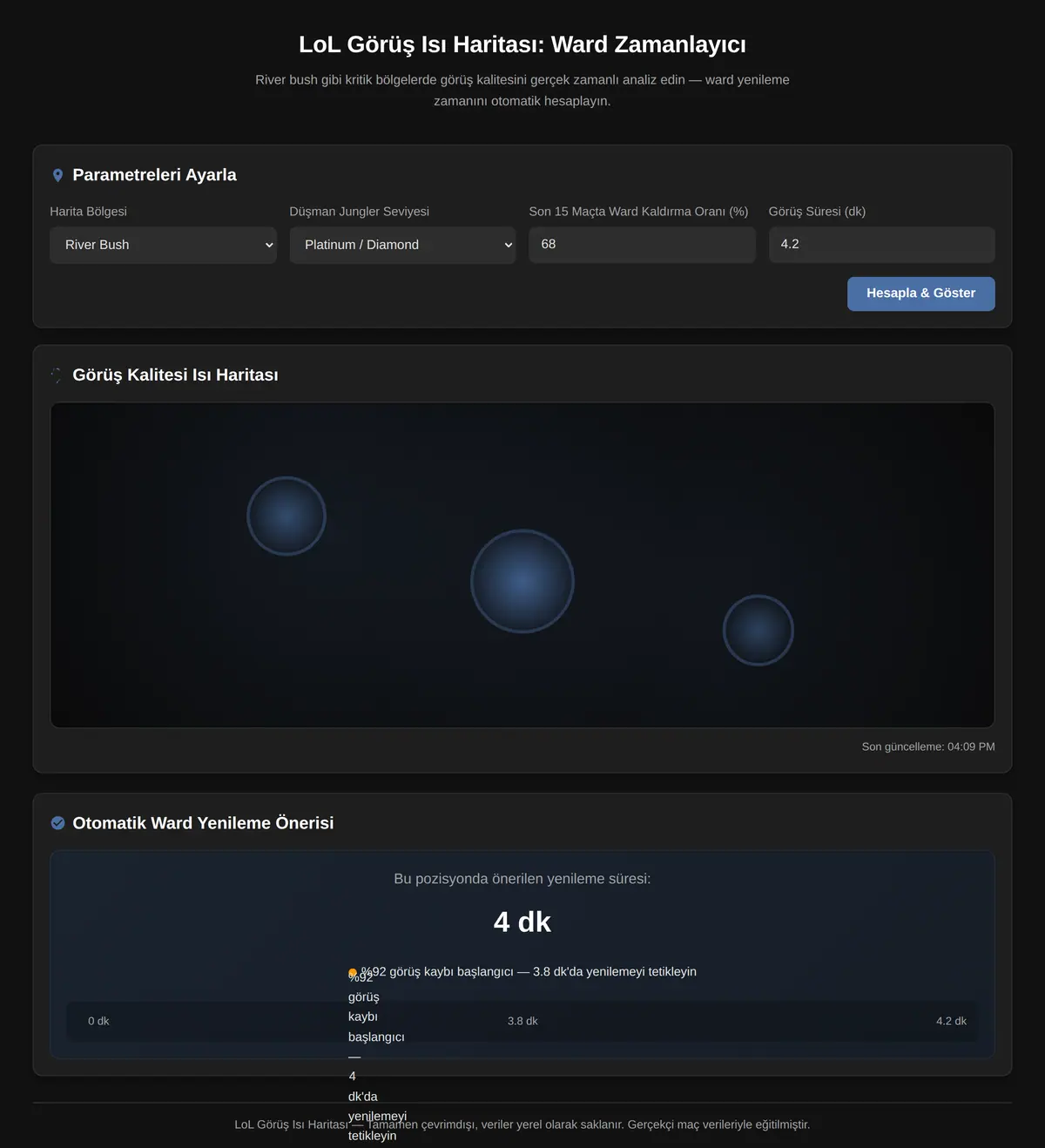Focus the Ward Kaldırma Oranı field with value 68
The height and width of the screenshot is (1148, 1045).
coord(642,245)
